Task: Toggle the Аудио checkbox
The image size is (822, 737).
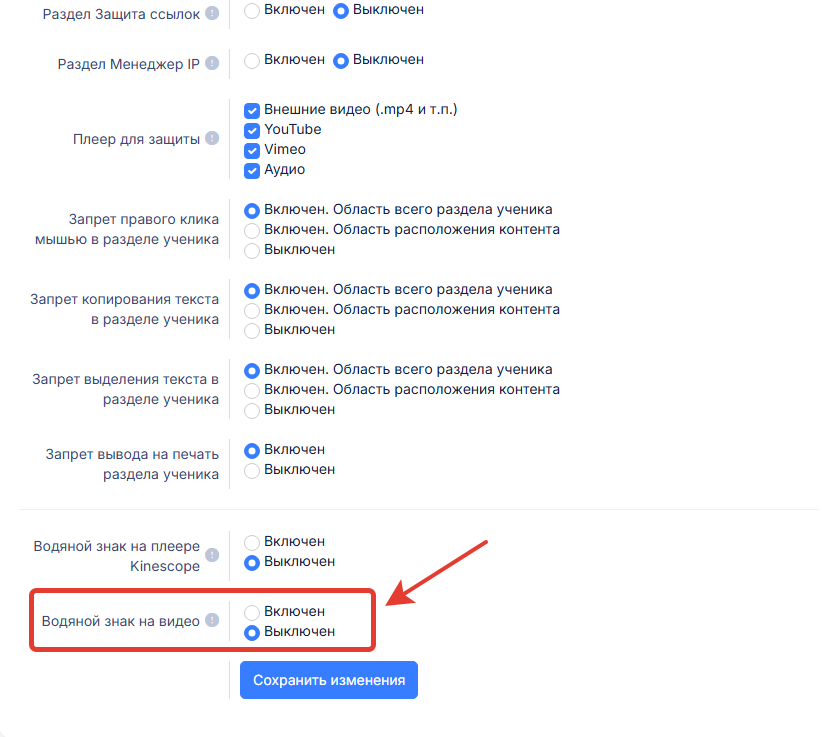Action: tap(252, 170)
